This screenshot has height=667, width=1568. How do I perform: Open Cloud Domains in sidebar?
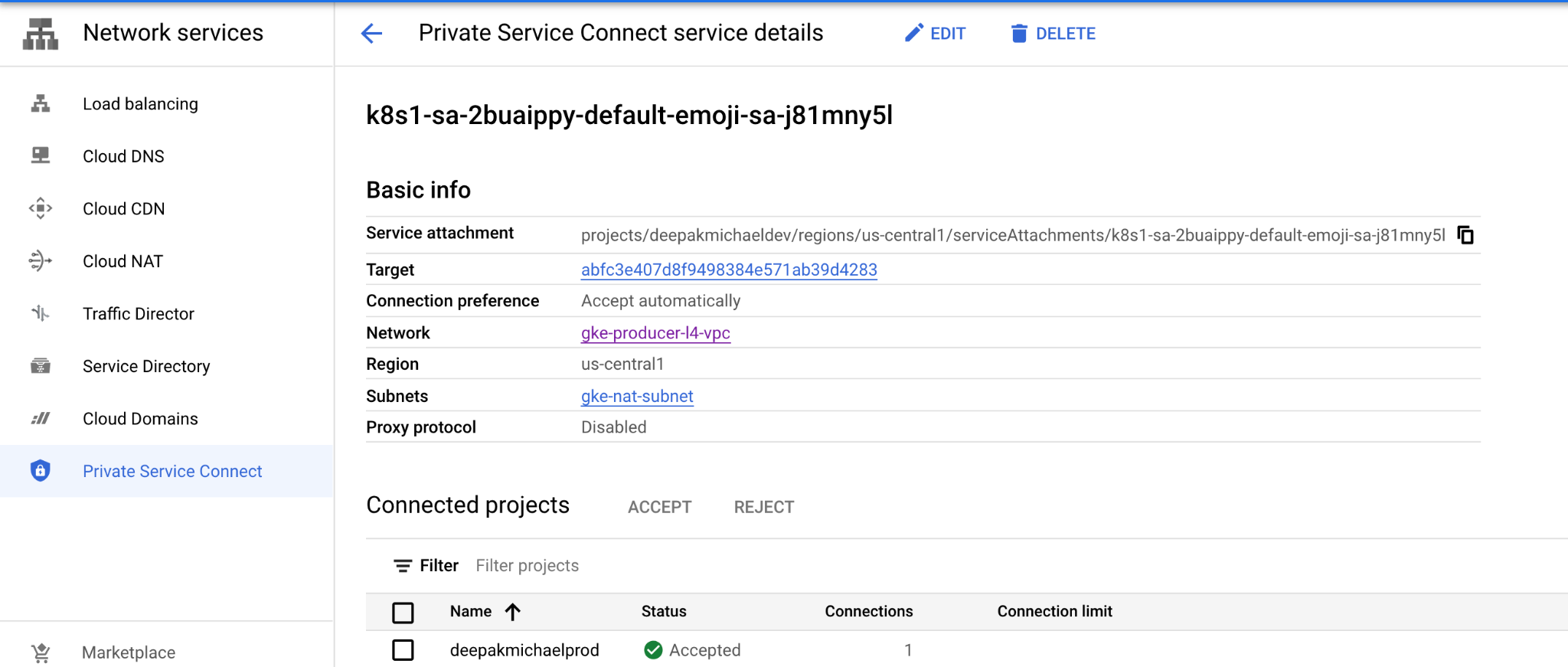click(140, 419)
